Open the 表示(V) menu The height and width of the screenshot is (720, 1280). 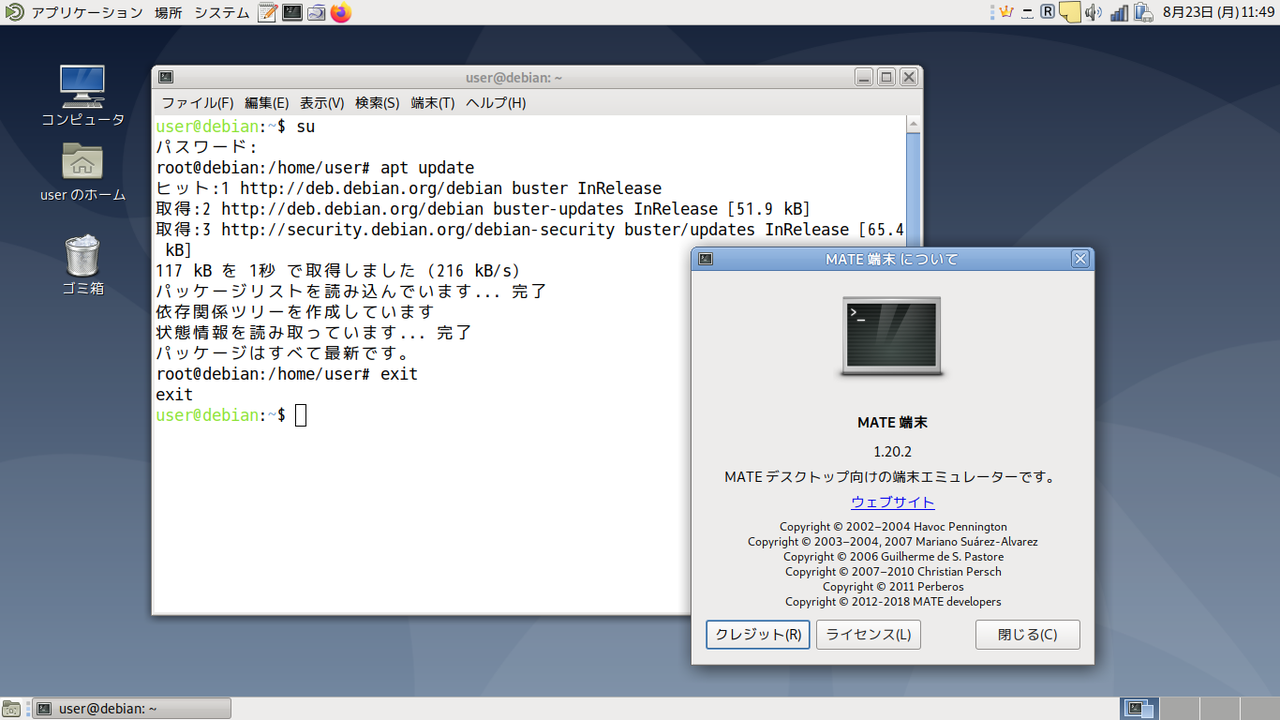[322, 103]
